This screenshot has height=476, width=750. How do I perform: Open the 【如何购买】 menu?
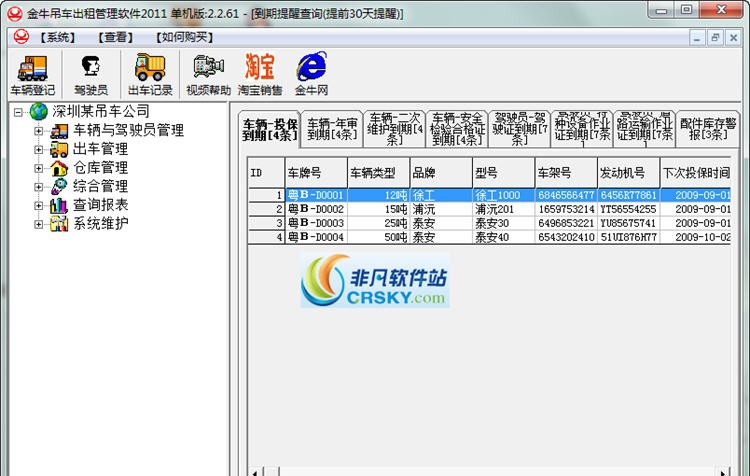184,37
